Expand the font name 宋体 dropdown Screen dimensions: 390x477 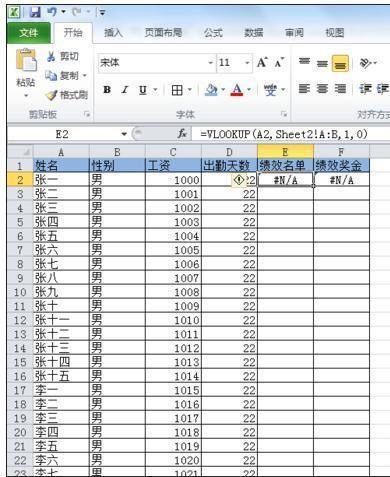pos(210,63)
